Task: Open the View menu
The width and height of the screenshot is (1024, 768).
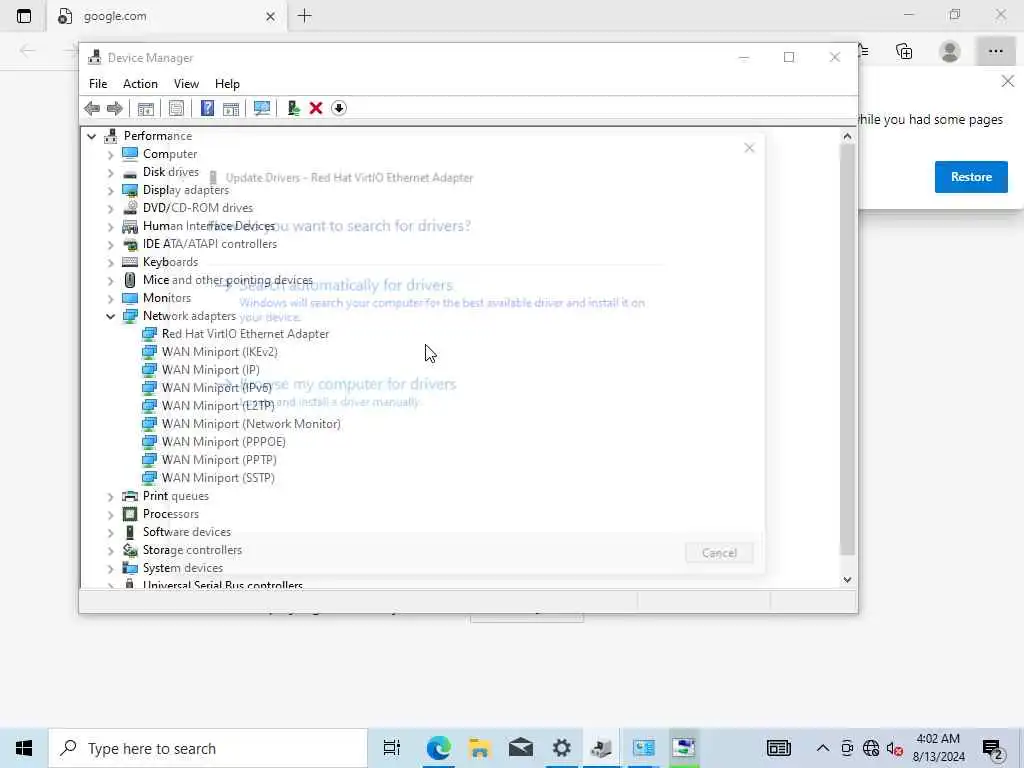Action: (x=186, y=84)
